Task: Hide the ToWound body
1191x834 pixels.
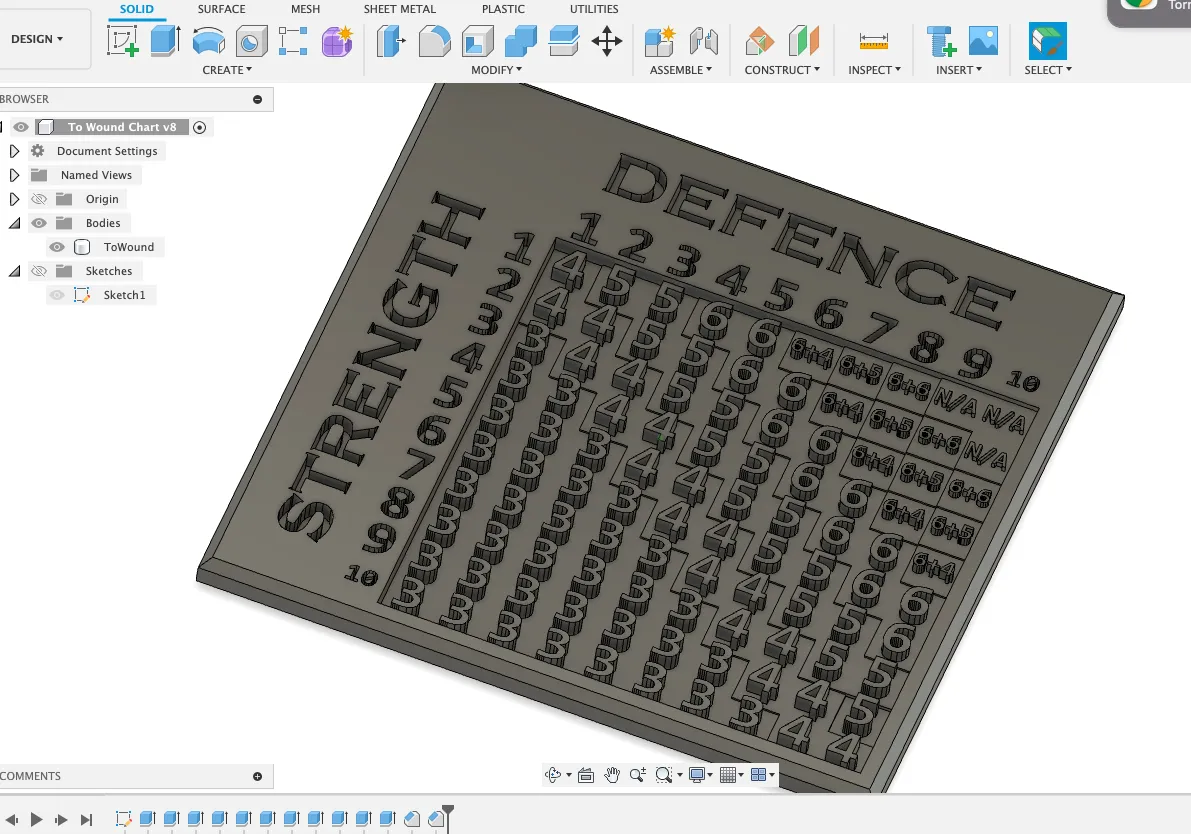Action: point(57,247)
